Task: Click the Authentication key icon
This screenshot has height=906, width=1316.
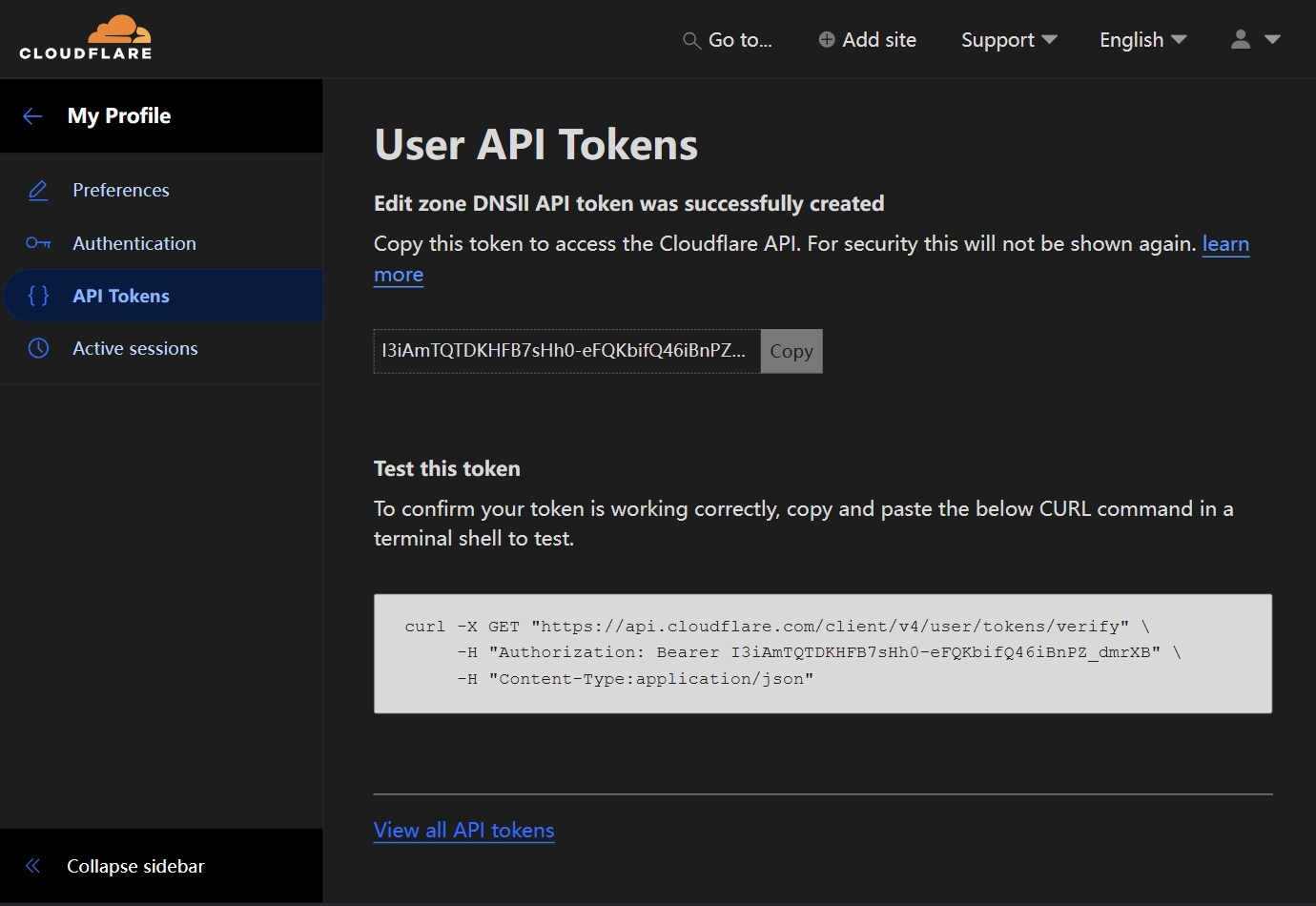Action: (38, 243)
